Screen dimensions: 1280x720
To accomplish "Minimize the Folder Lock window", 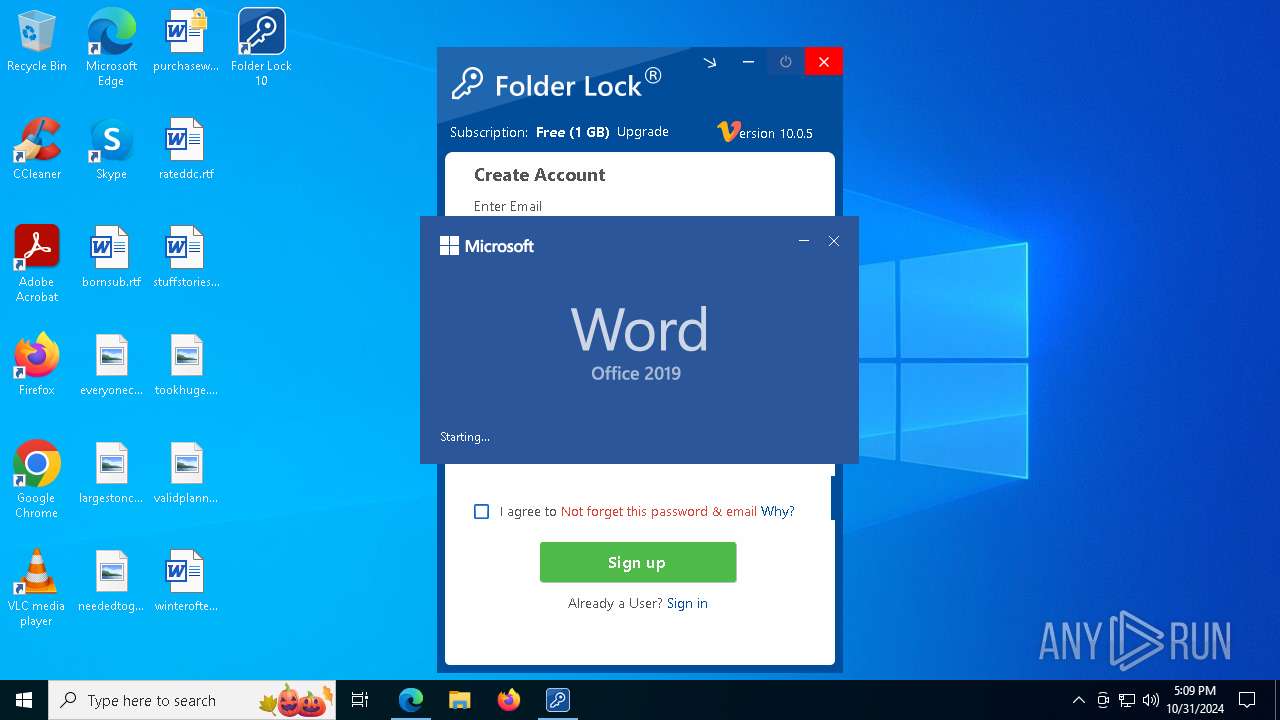I will coord(748,62).
